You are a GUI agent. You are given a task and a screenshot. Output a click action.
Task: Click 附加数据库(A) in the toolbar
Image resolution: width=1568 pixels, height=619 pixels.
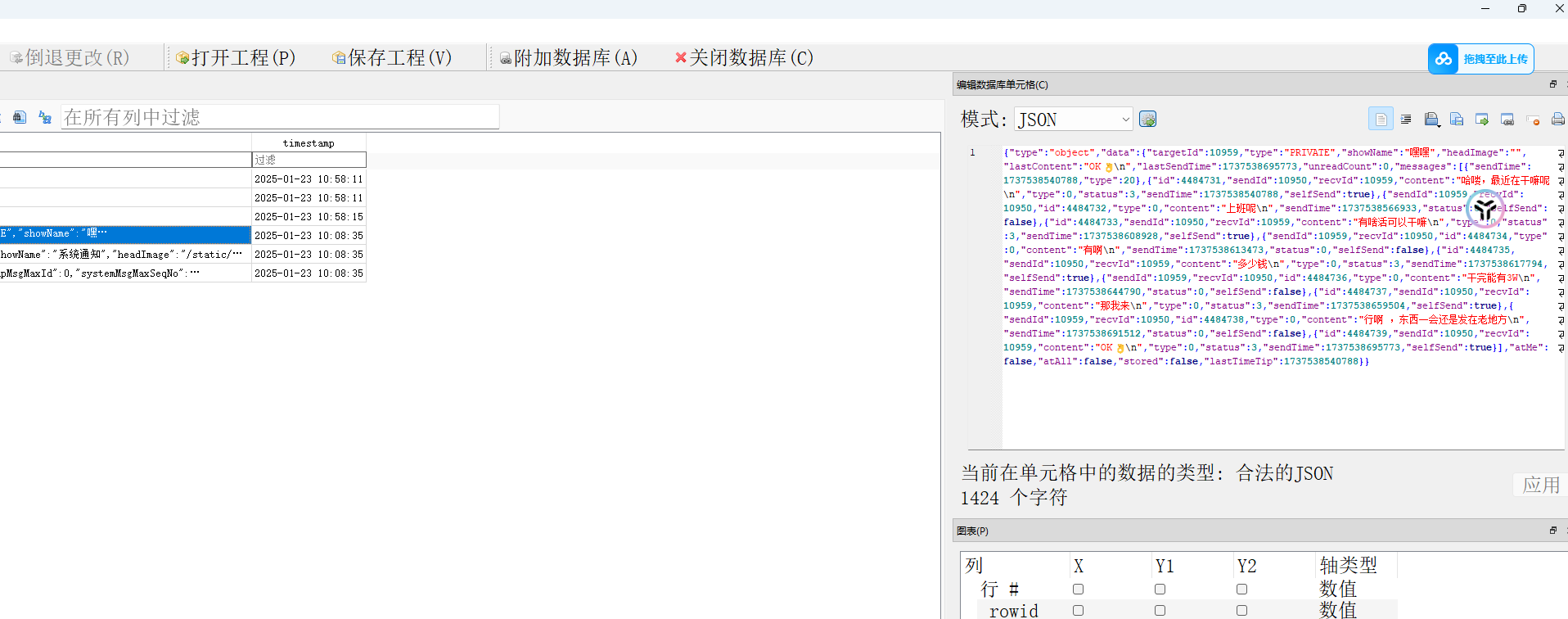[x=568, y=58]
